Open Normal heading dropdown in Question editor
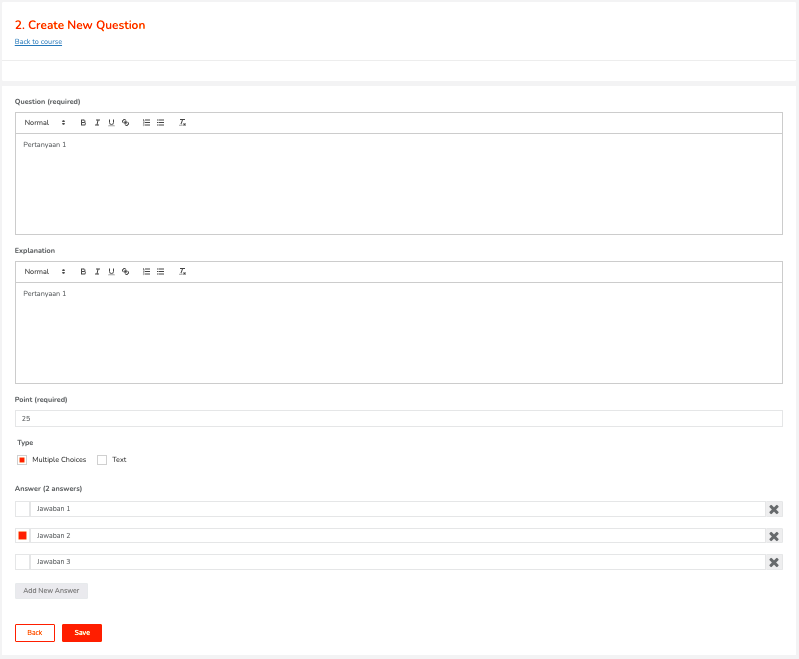799x659 pixels. [45, 123]
